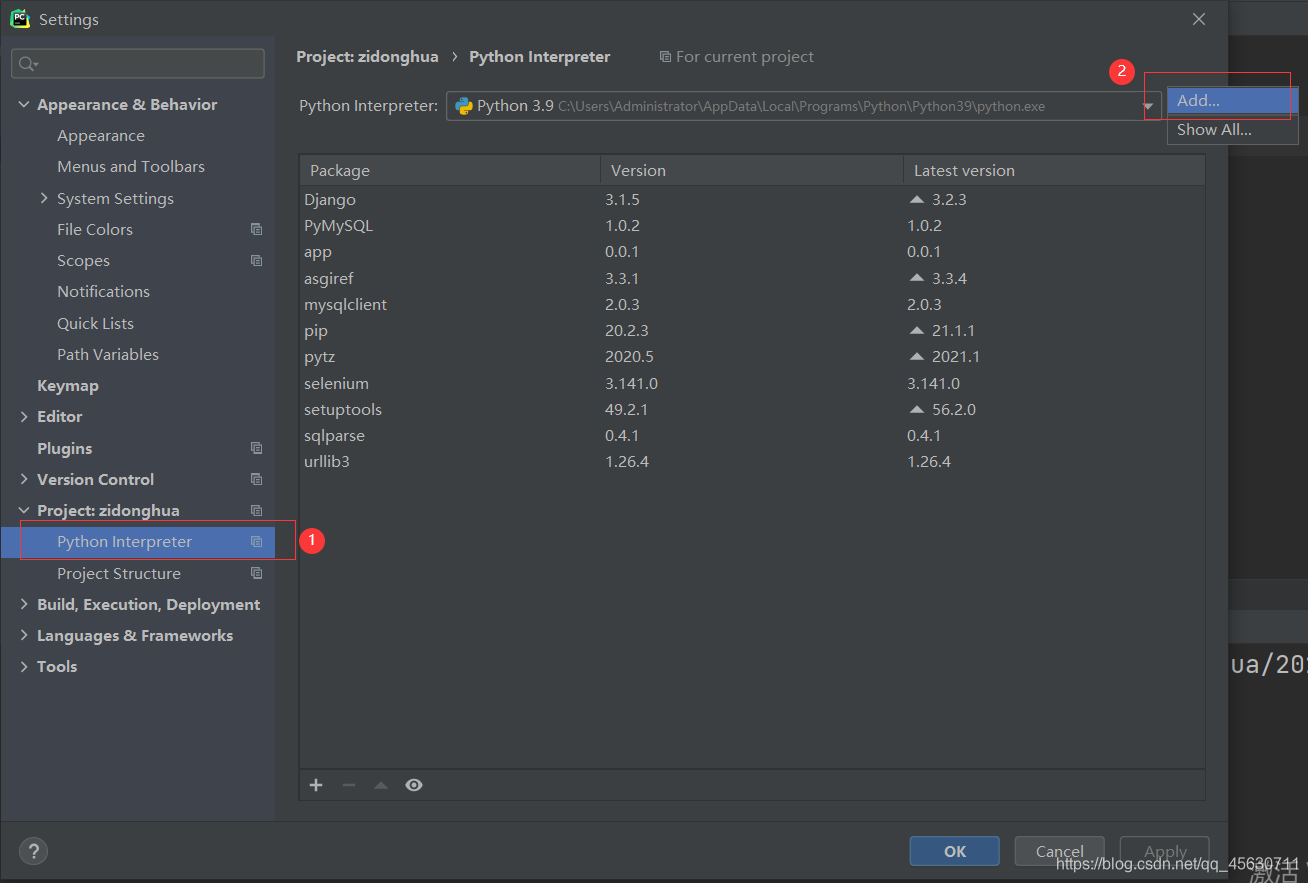The image size is (1308, 883).
Task: Open Notifications settings page
Action: [103, 291]
